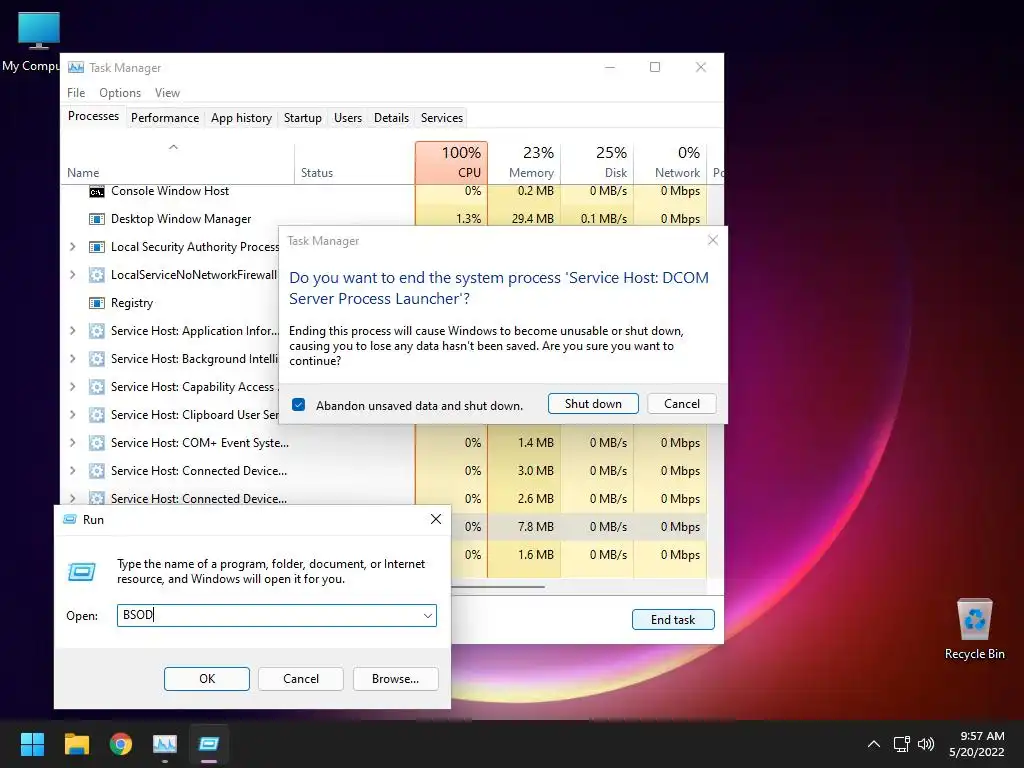
Task: Open the File menu in Task Manager
Action: (76, 93)
